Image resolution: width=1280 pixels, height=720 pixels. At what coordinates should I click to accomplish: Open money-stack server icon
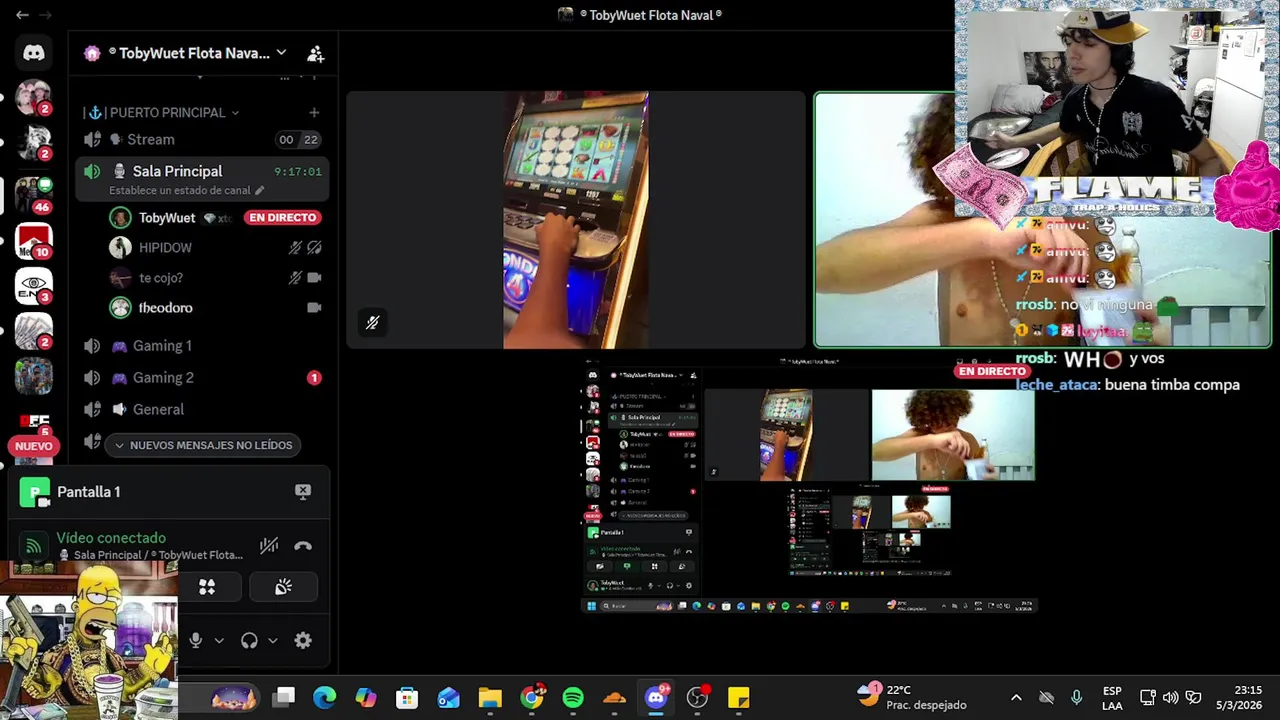33,332
